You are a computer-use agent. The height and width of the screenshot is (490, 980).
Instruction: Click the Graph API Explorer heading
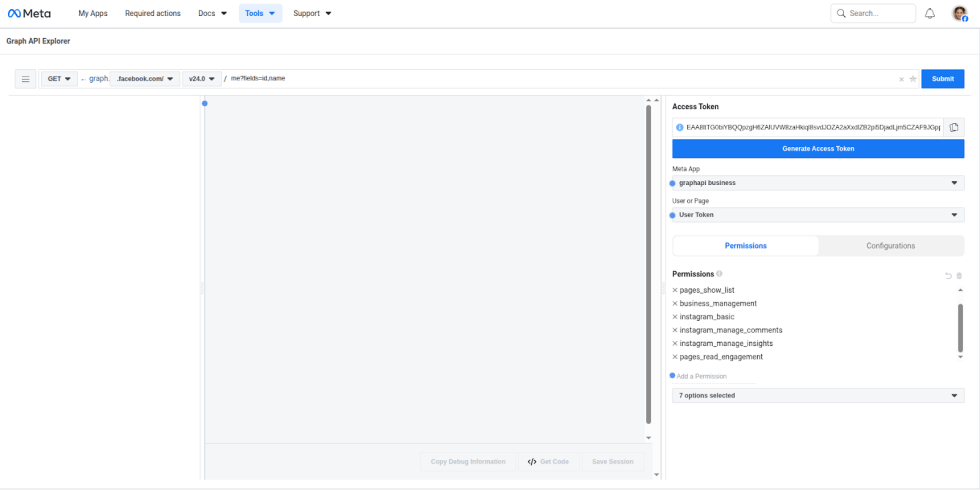38,41
